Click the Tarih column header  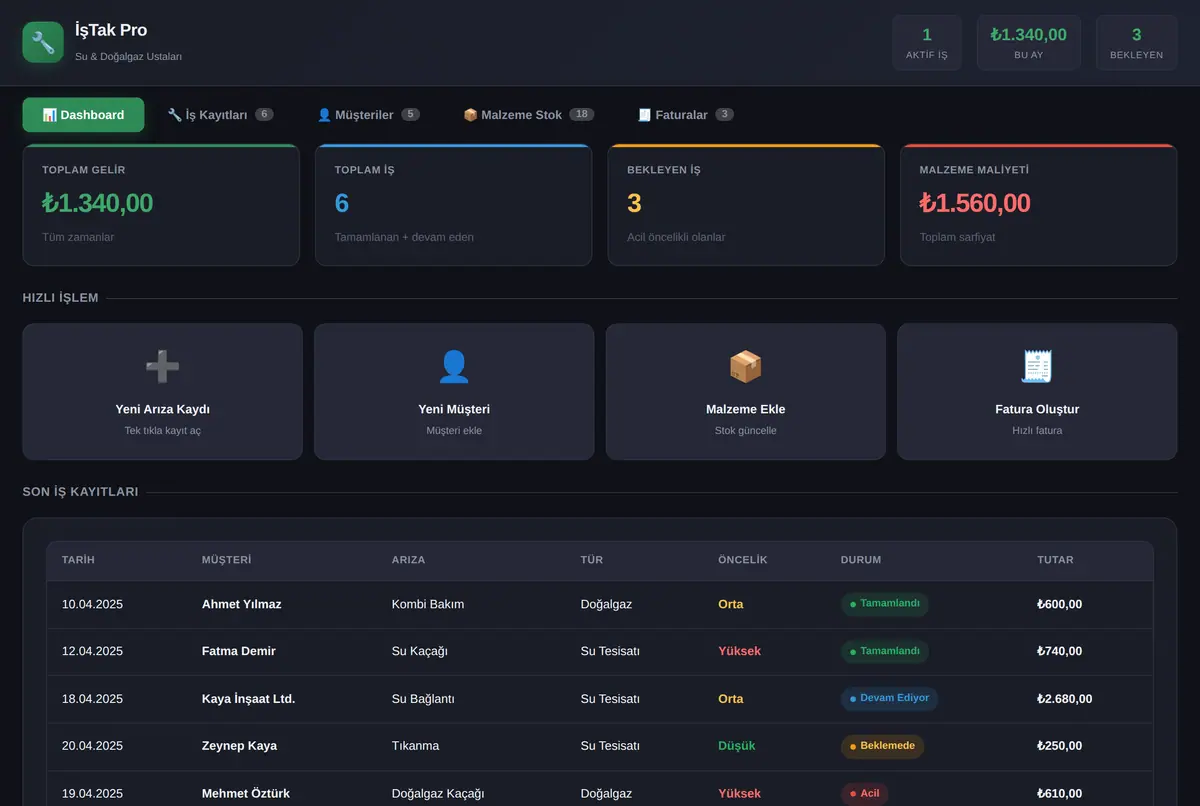pyautogui.click(x=78, y=560)
